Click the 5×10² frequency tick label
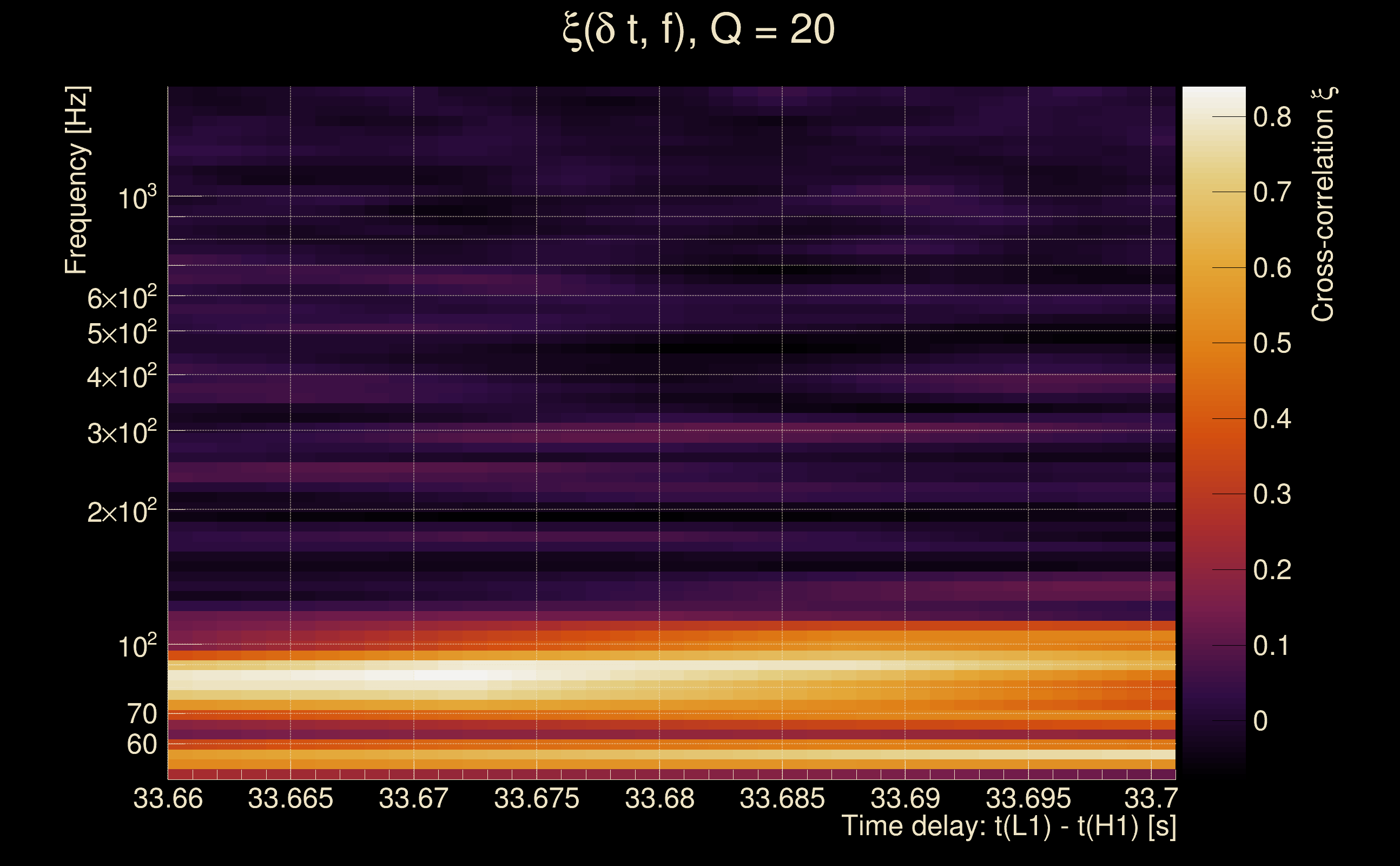The image size is (1400, 866). point(121,333)
